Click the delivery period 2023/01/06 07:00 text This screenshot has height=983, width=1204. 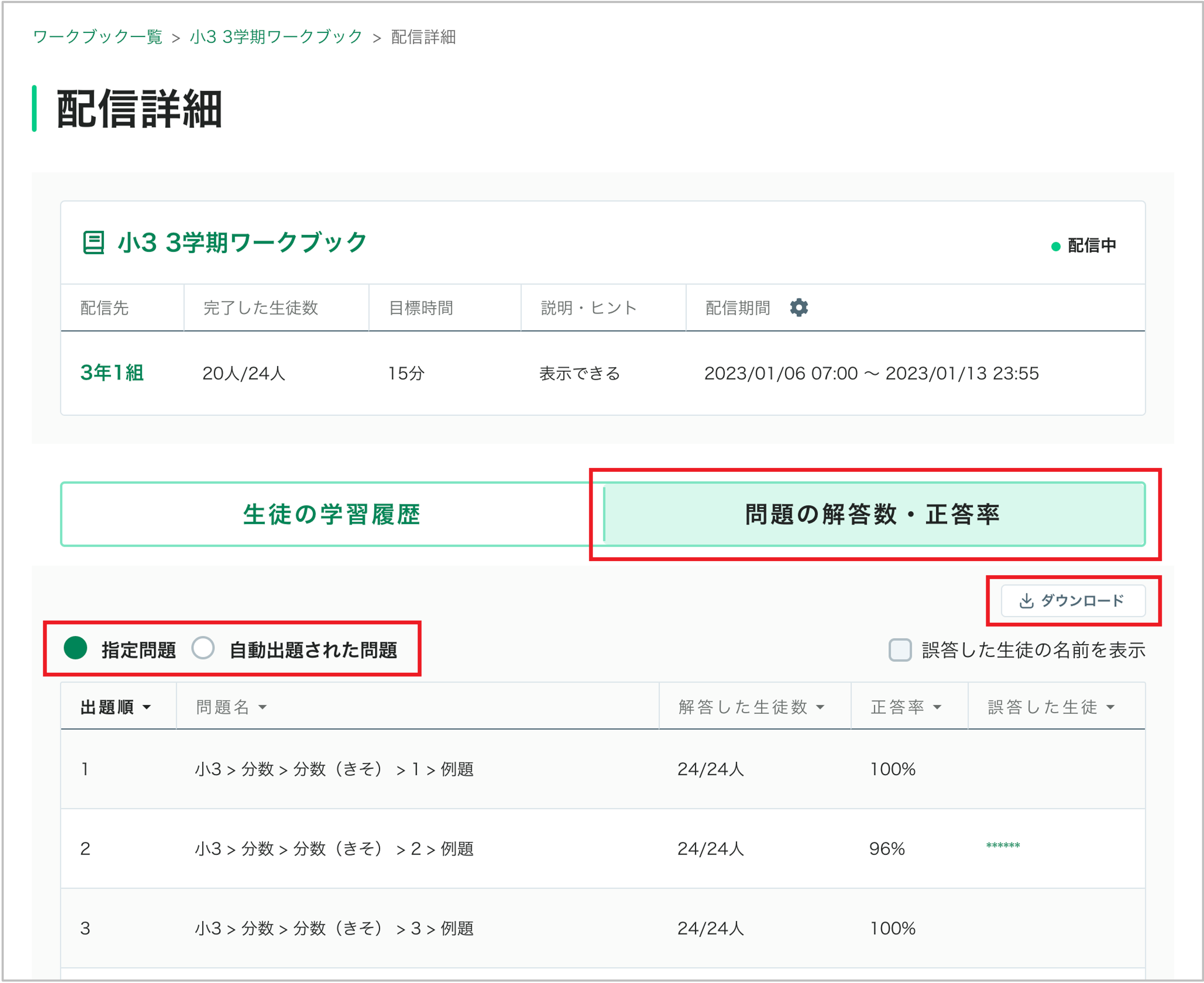pyautogui.click(x=781, y=373)
